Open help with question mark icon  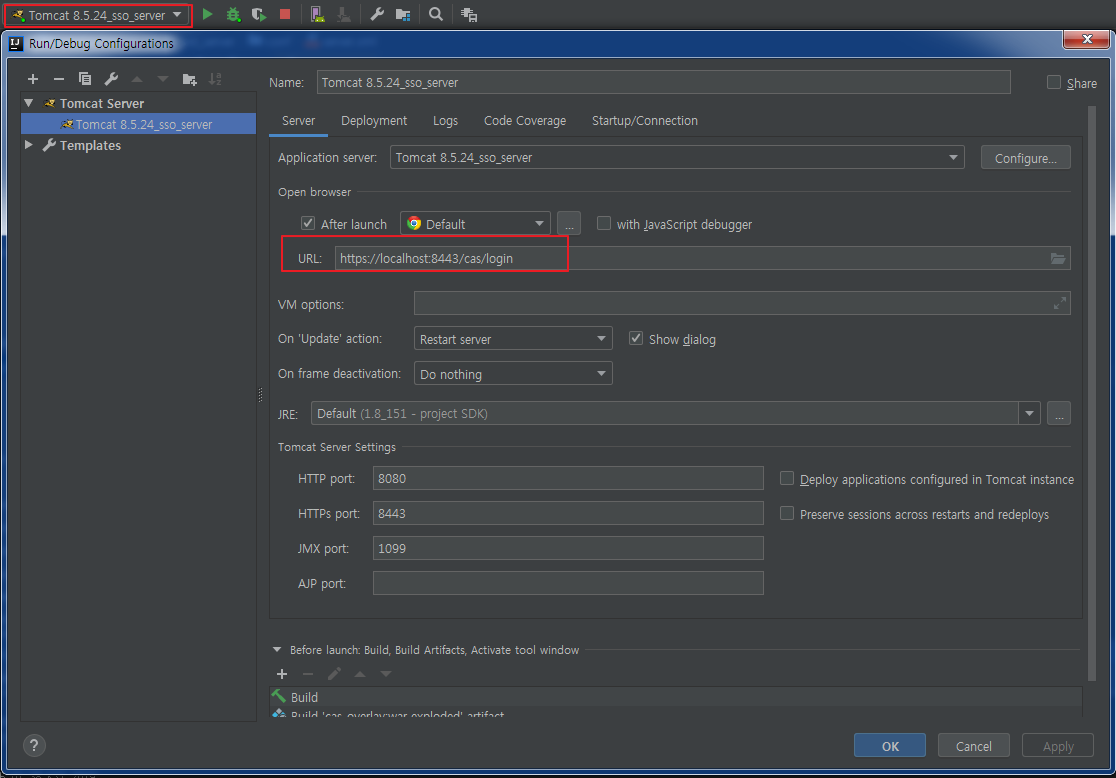(x=34, y=745)
